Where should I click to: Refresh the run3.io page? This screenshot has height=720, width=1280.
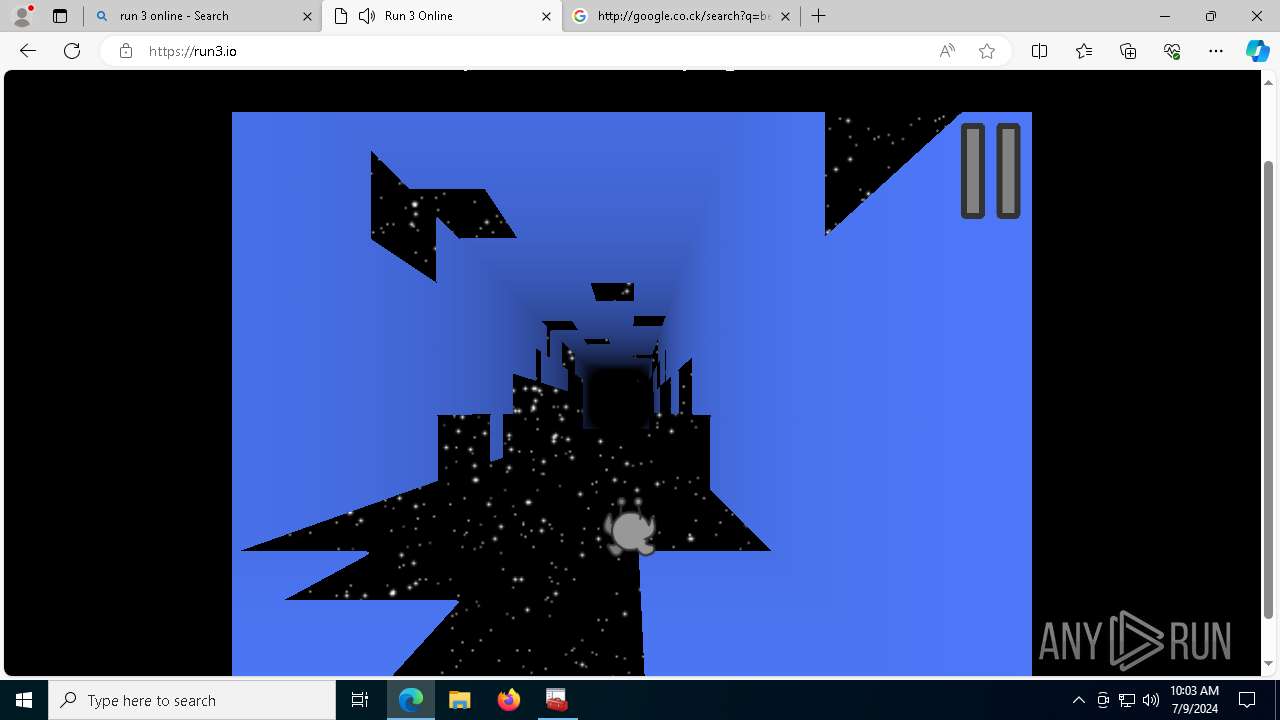click(x=72, y=51)
